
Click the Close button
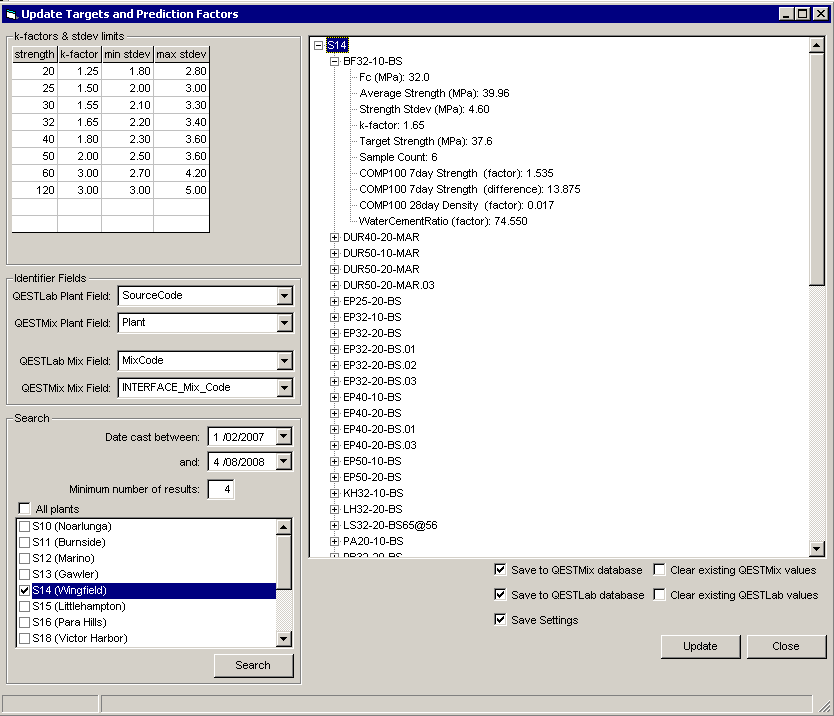click(x=786, y=646)
